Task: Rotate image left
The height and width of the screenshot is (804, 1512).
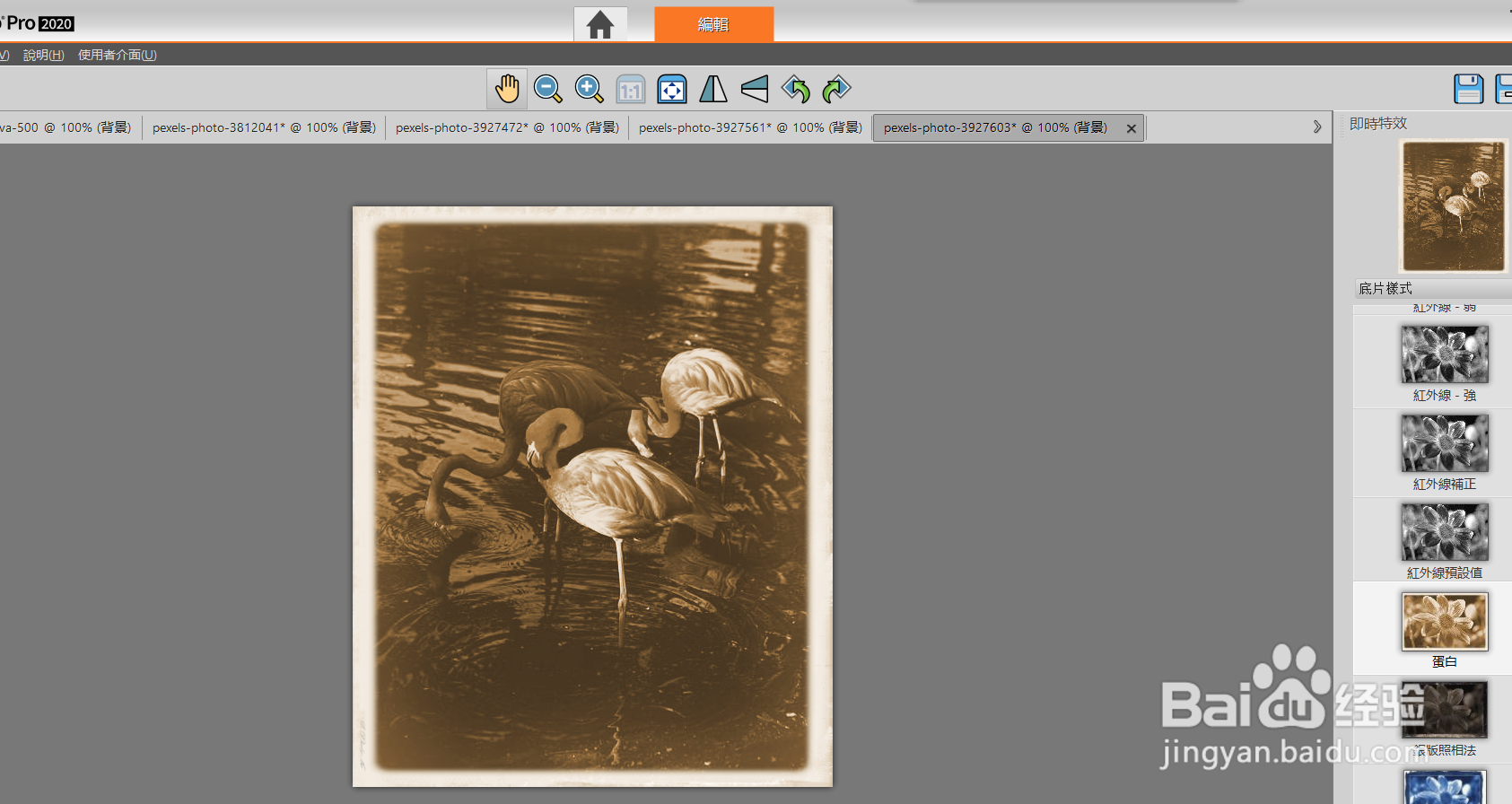Action: 796,89
